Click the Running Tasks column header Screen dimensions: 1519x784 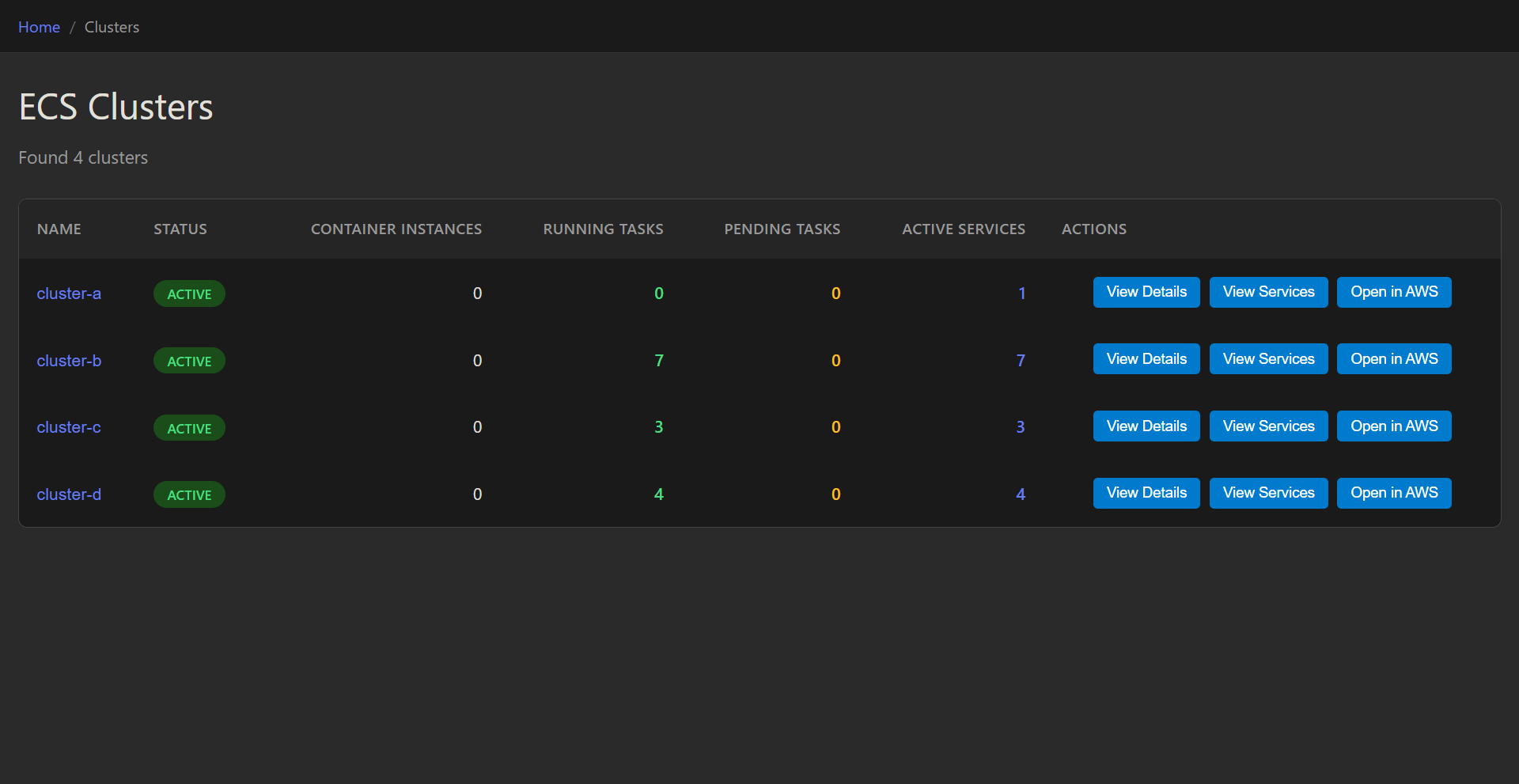603,229
